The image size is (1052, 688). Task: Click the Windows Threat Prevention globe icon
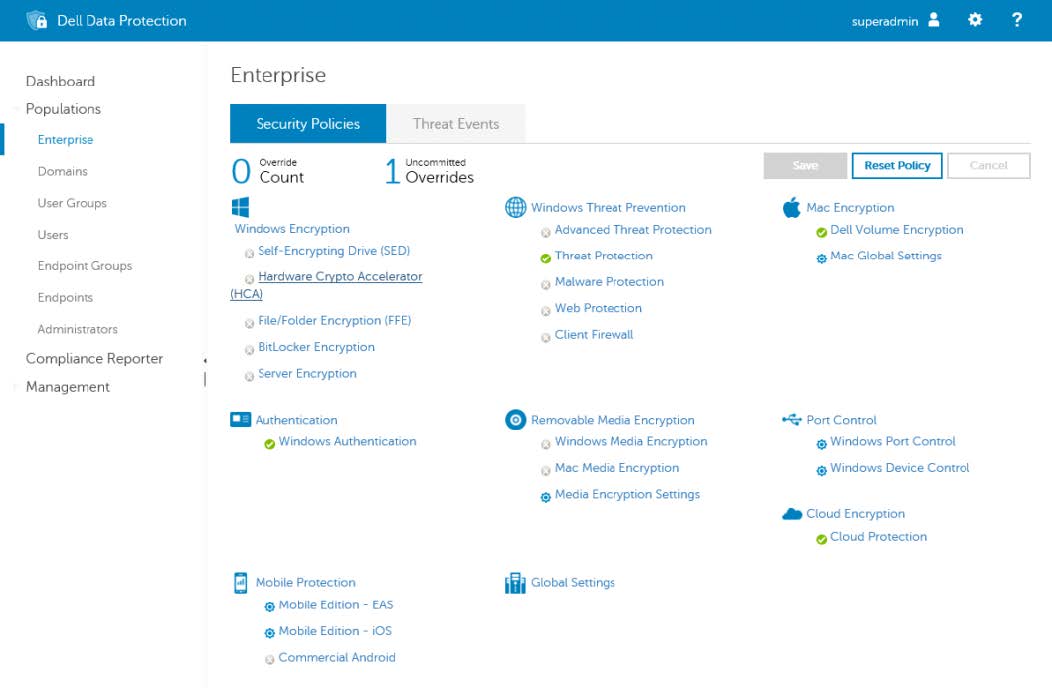515,207
